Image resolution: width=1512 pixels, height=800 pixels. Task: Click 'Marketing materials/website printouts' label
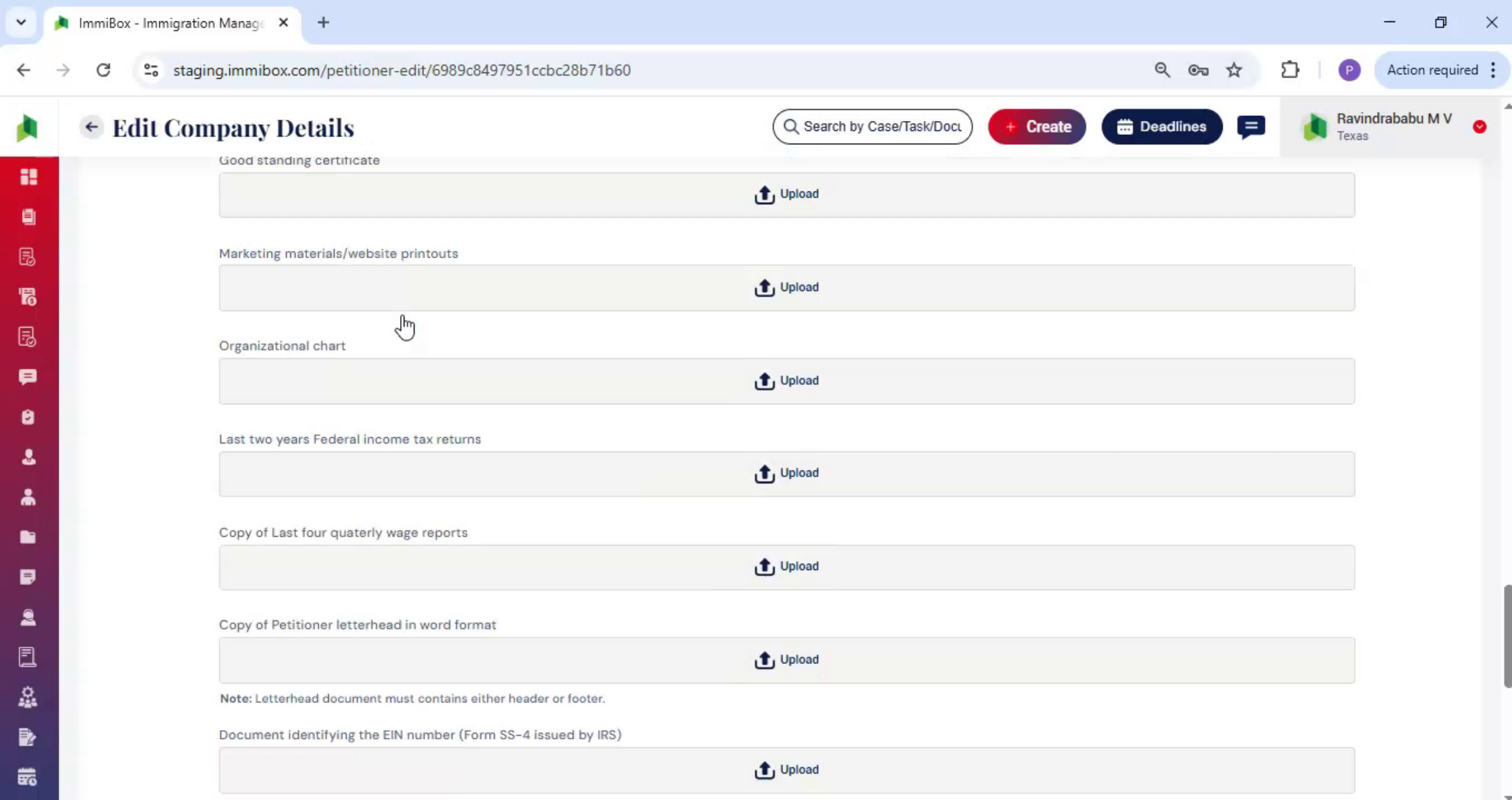pos(338,253)
